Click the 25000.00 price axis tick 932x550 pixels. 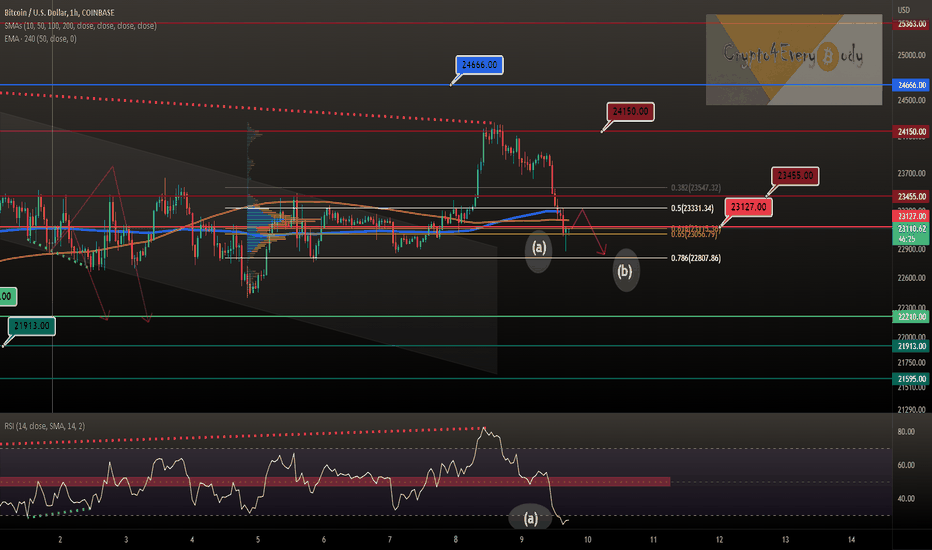click(911, 55)
